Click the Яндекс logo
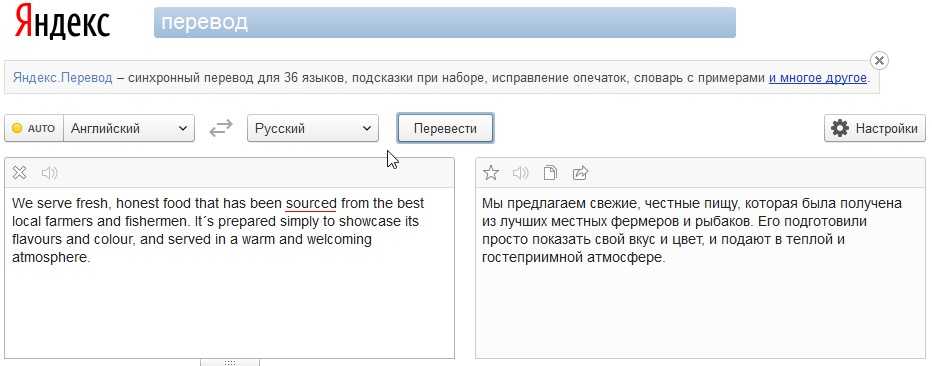The height and width of the screenshot is (366, 932). 62,21
